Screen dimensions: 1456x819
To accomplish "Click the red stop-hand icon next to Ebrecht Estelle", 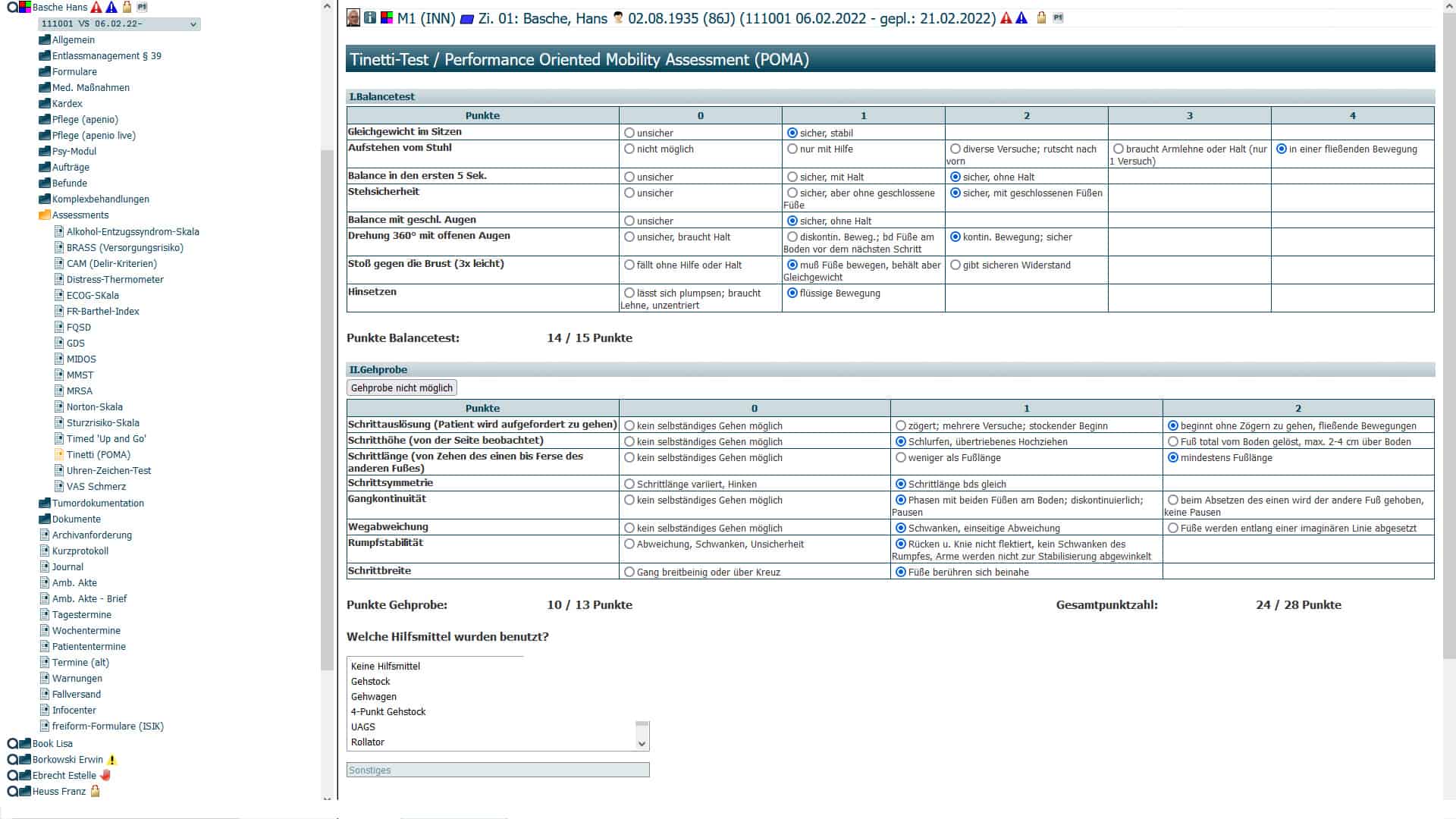I will click(x=105, y=775).
